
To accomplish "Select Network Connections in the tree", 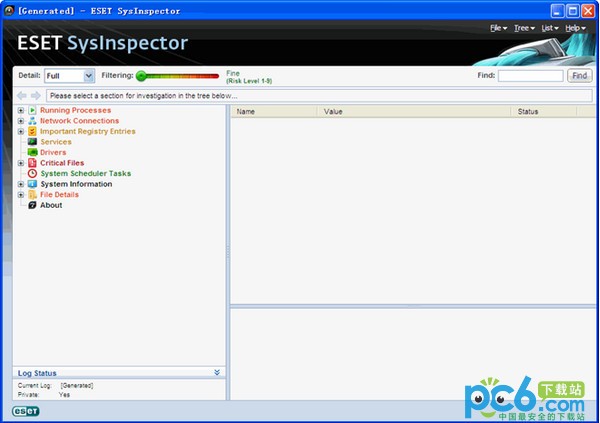I will [x=79, y=121].
